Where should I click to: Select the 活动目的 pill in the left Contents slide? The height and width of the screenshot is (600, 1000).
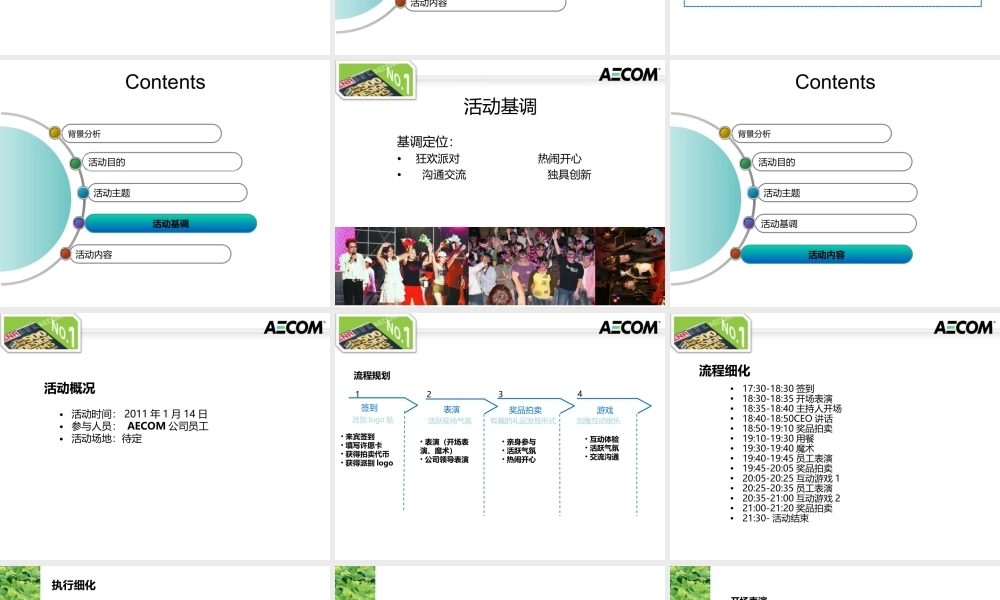tap(162, 162)
